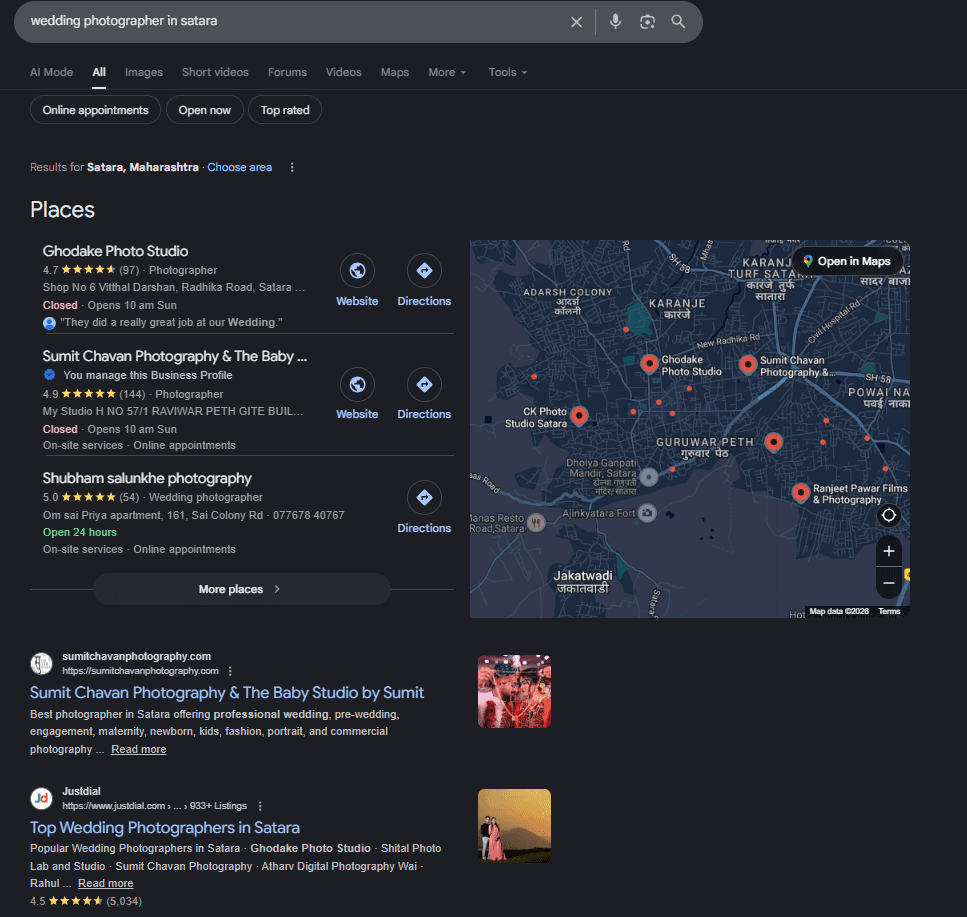Switch to Videos tab
Screen dimensions: 967x917
point(344,72)
